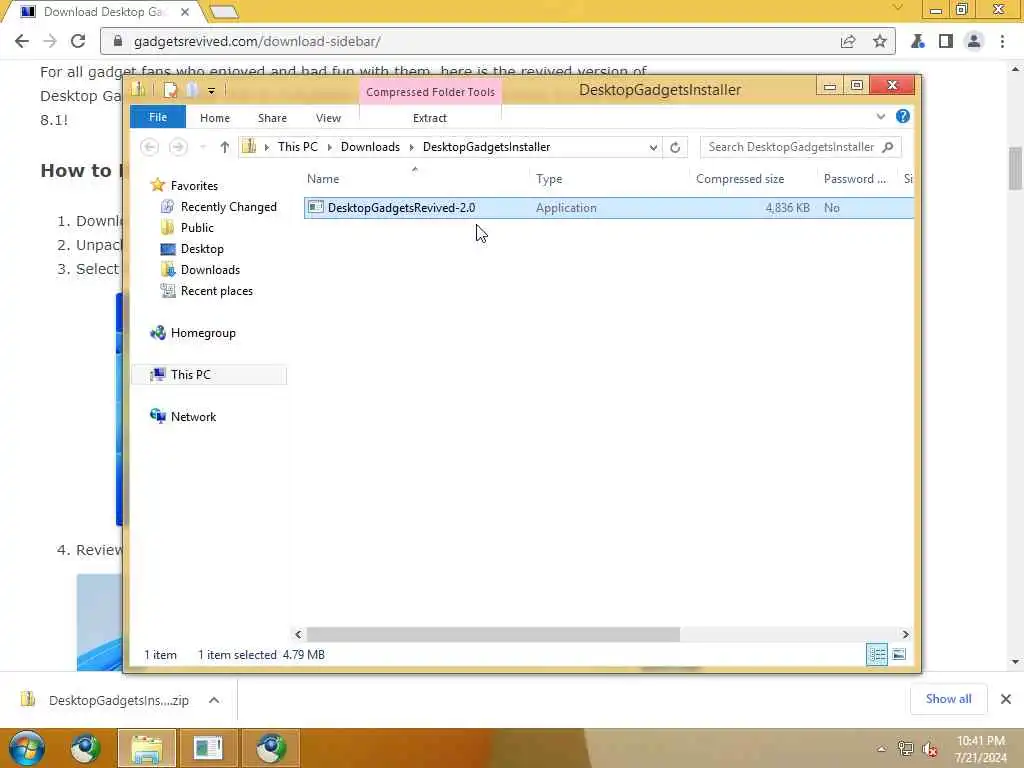Open the Share ribbon tab
Image resolution: width=1024 pixels, height=768 pixels.
click(272, 118)
